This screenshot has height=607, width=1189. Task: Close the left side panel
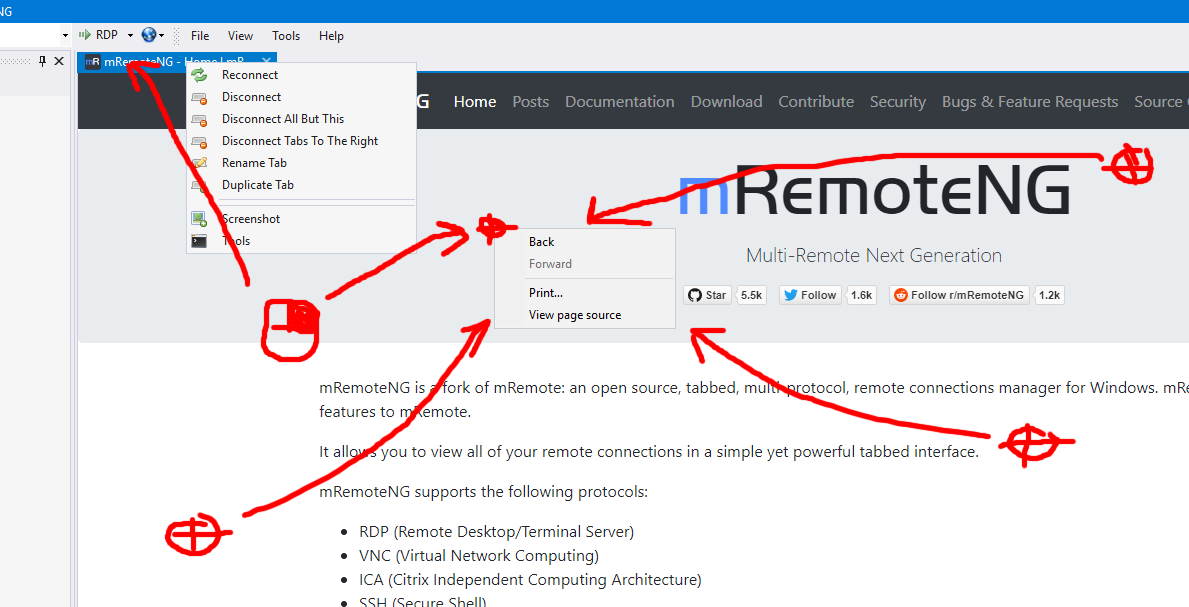pos(59,61)
